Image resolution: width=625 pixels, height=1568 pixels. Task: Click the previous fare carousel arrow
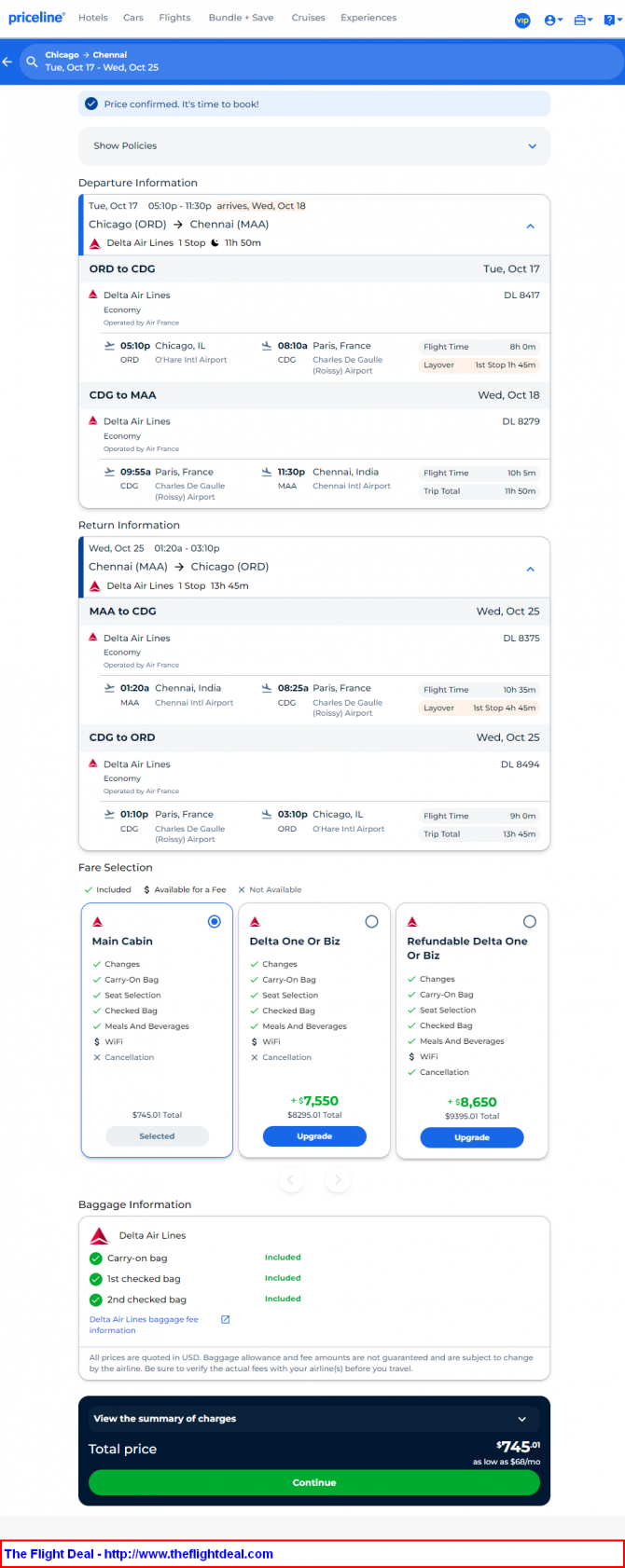(x=291, y=1180)
